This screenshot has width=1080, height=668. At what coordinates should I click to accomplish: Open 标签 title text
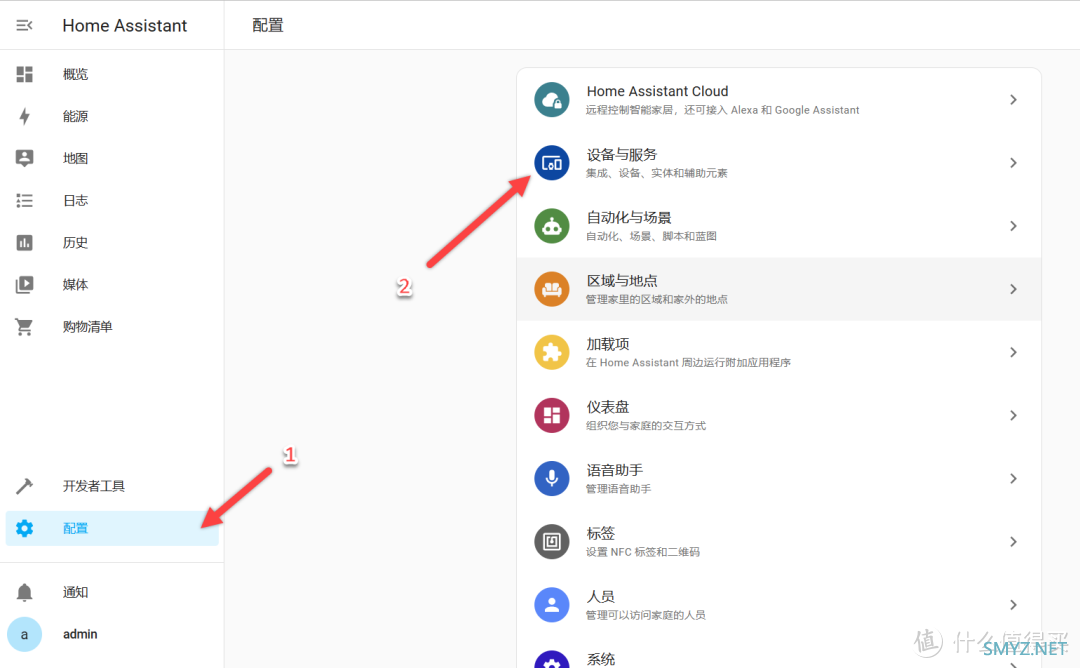[601, 533]
